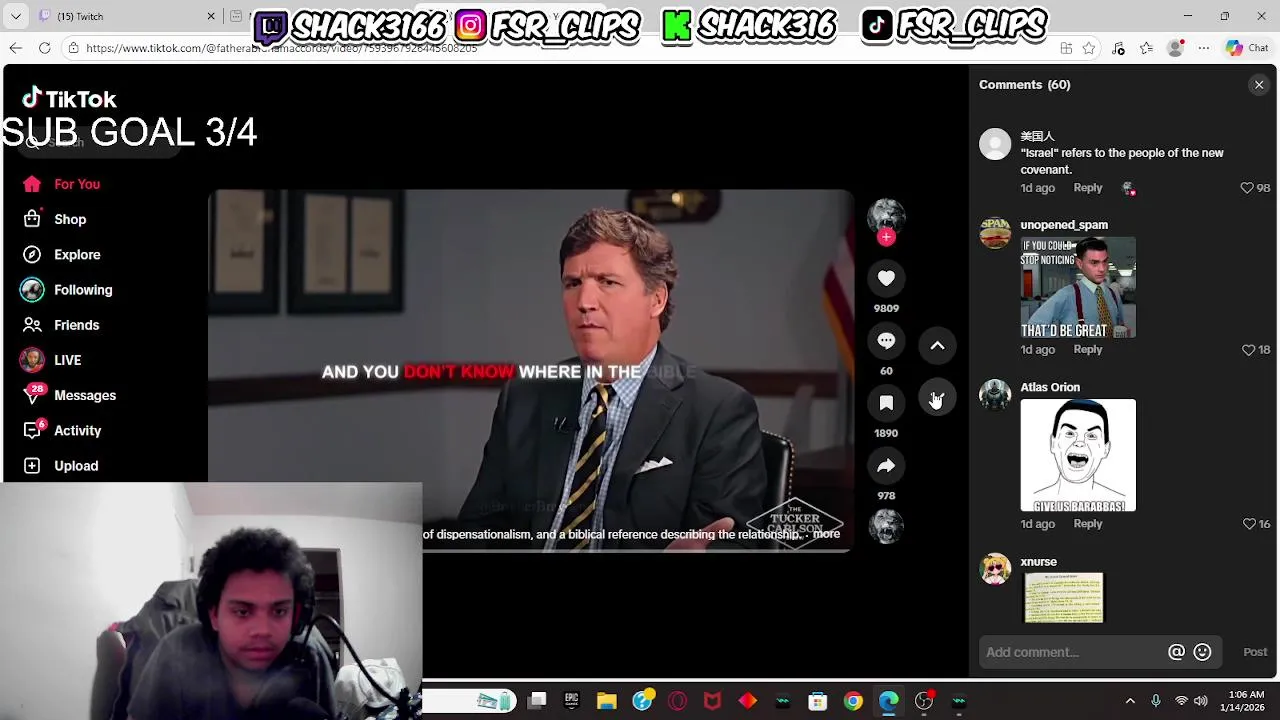The width and height of the screenshot is (1280, 720).
Task: Share the video via arrow icon
Action: point(886,466)
